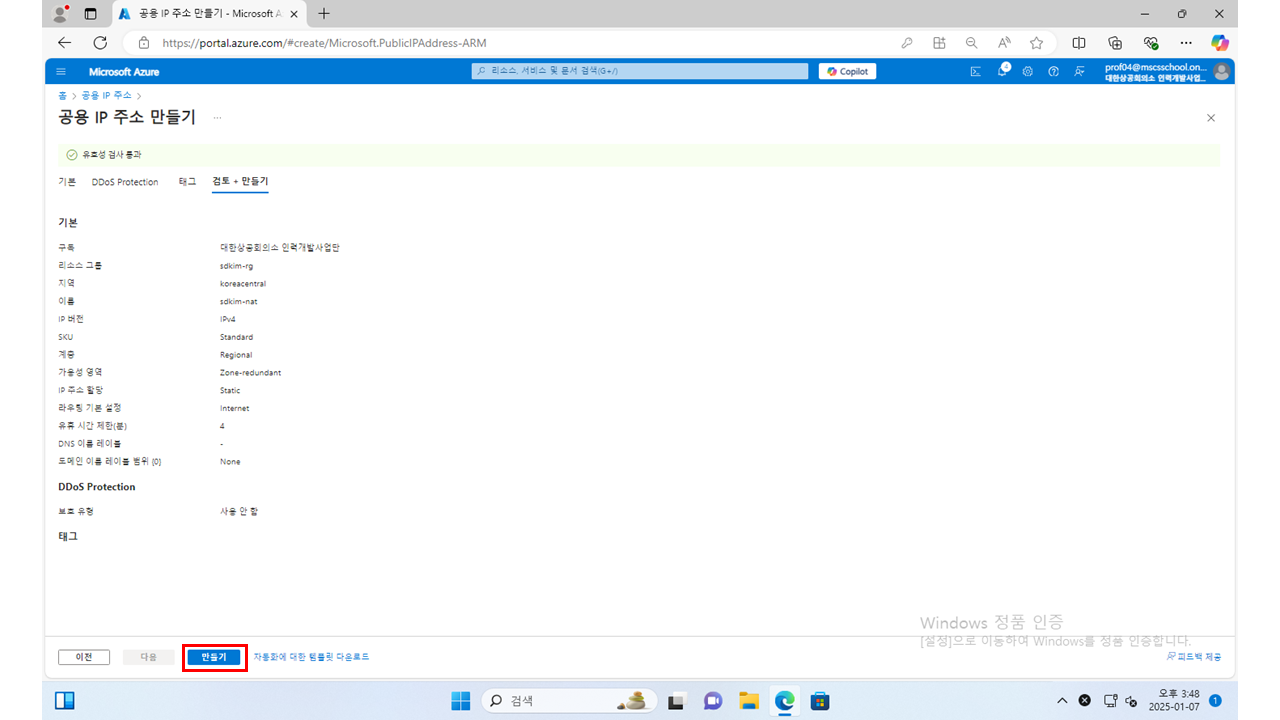Image resolution: width=1280 pixels, height=720 pixels.
Task: Open the Azure help question mark
Action: point(1053,72)
